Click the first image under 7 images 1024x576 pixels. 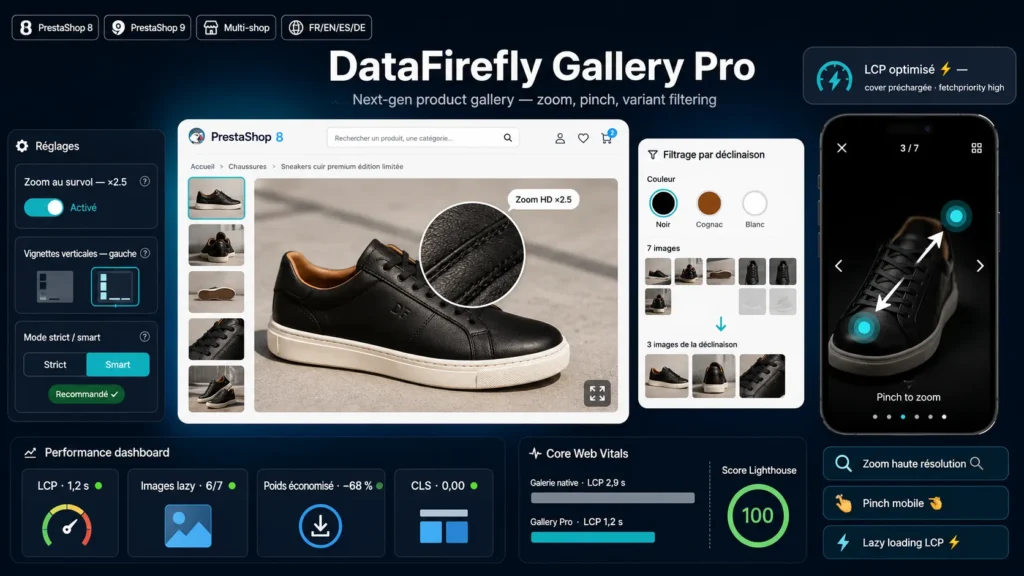658,271
